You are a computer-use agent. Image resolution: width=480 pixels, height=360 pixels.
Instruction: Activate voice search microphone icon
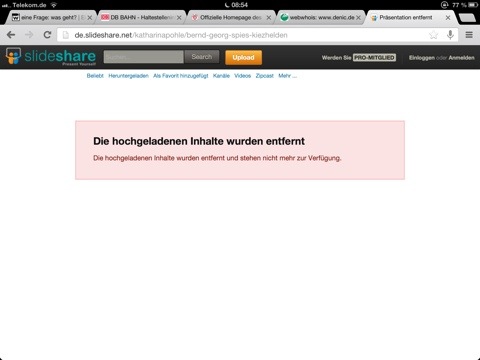[450, 35]
